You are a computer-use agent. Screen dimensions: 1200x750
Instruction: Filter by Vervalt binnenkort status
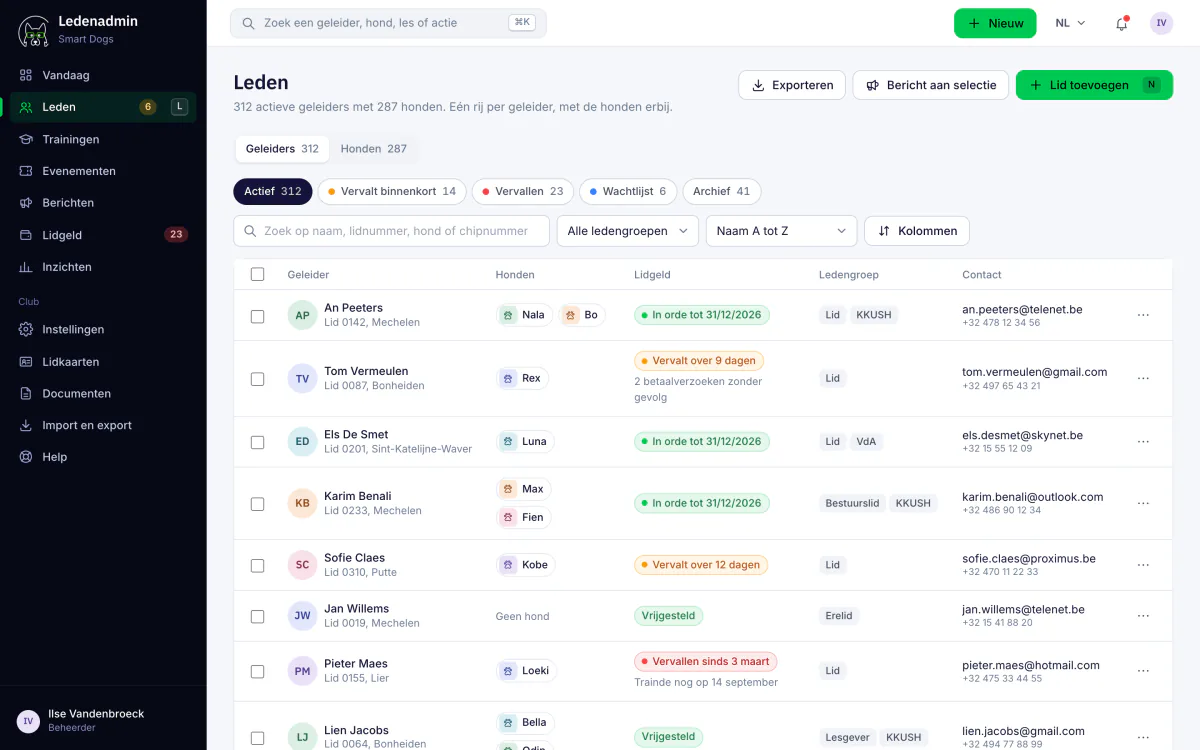pos(392,191)
